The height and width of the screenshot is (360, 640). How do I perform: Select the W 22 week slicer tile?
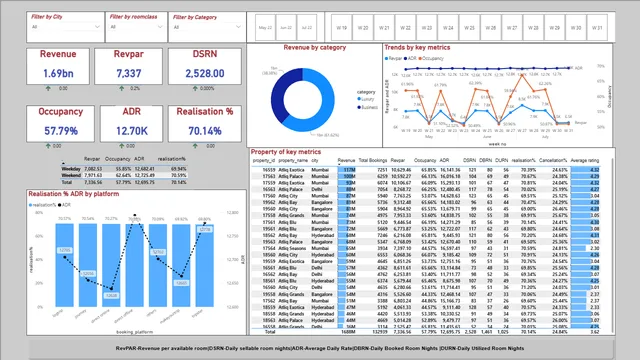(405, 28)
